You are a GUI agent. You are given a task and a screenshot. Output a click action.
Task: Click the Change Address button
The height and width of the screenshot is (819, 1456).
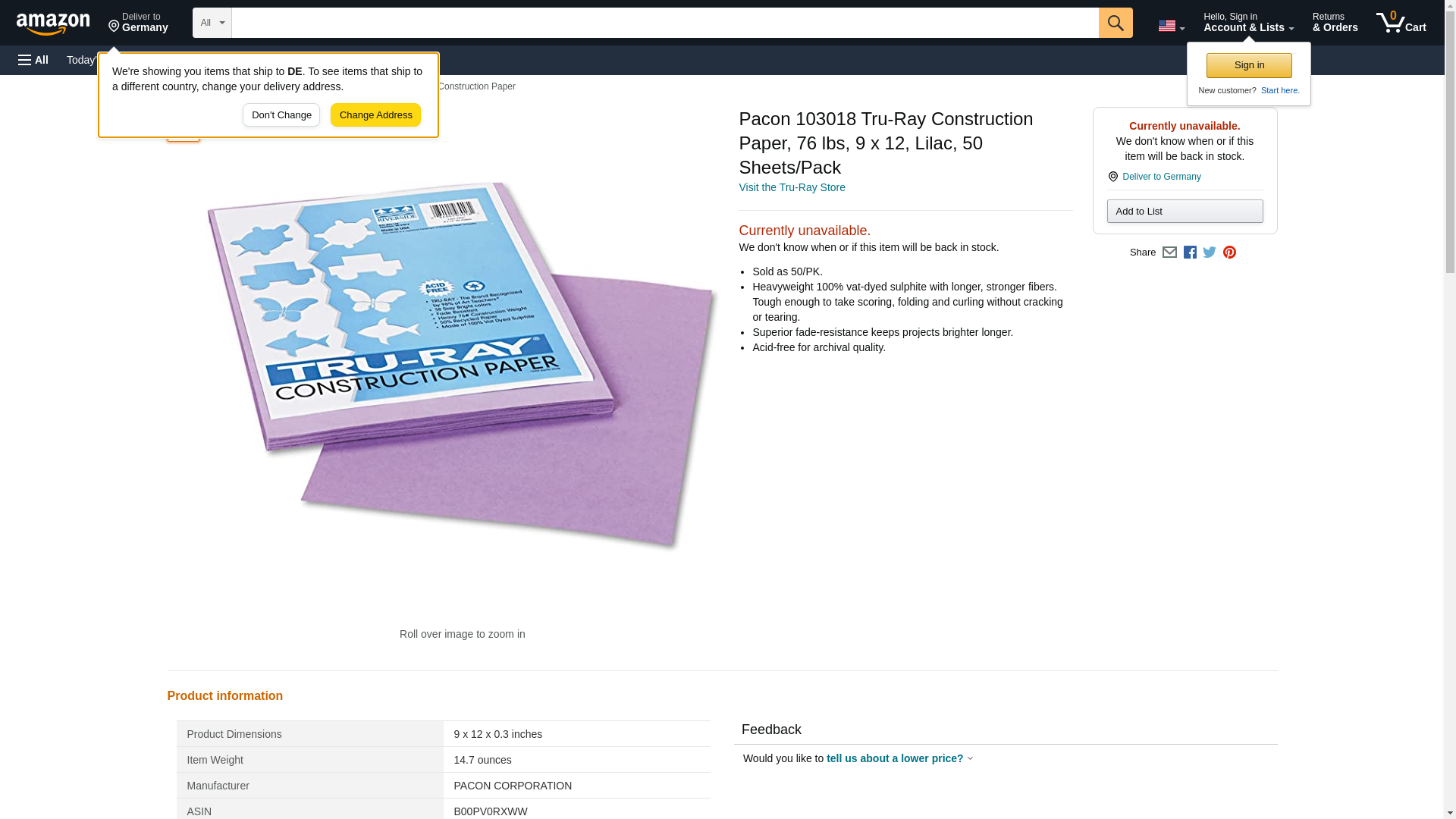[375, 115]
